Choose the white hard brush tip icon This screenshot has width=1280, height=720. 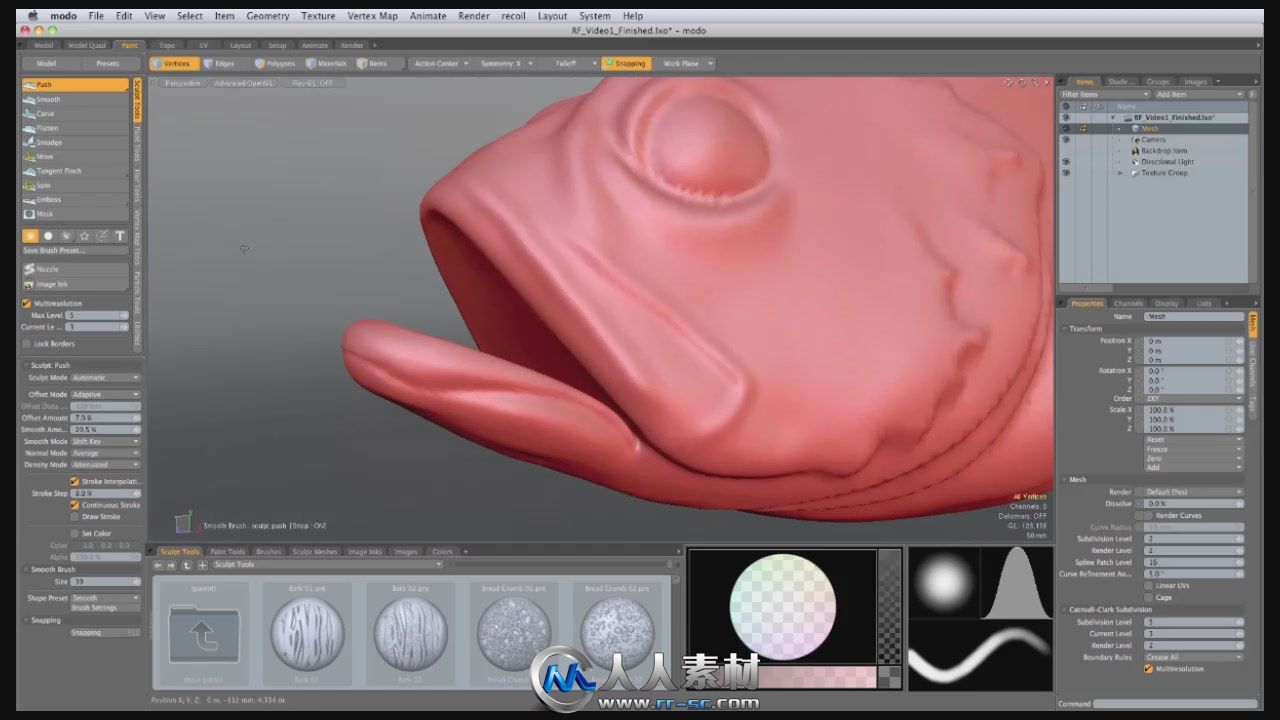click(x=48, y=236)
